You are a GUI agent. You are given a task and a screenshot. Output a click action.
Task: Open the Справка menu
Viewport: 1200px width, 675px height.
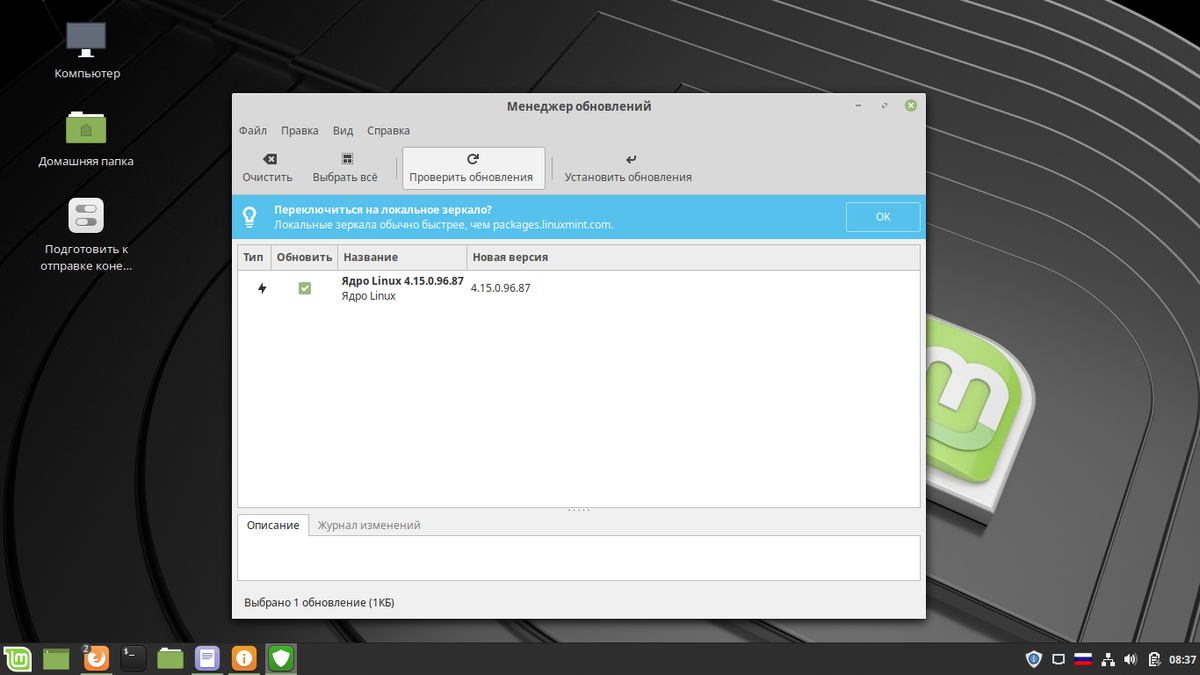(388, 130)
